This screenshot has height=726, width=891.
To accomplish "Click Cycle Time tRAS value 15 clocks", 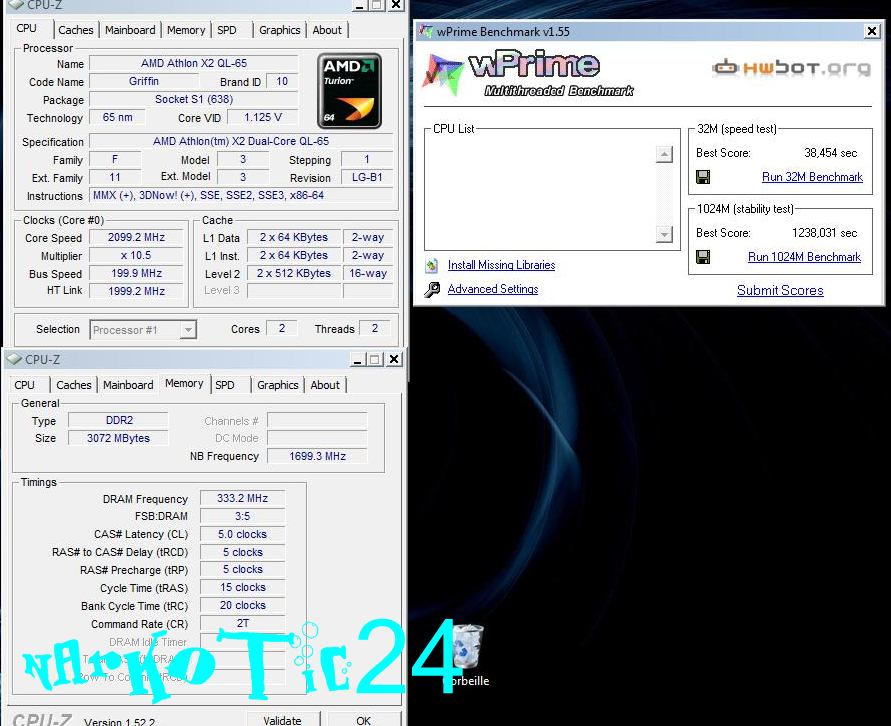I will pyautogui.click(x=243, y=587).
